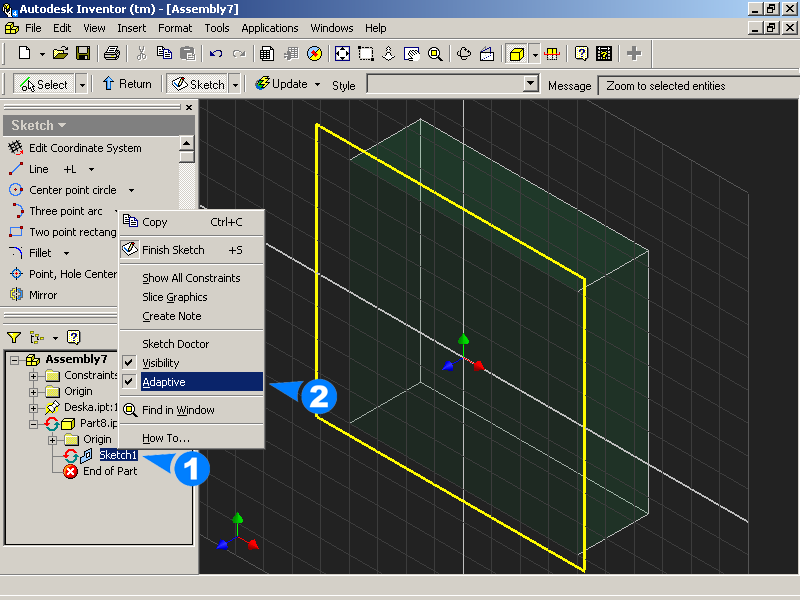Toggle the Adaptive option in context menu
The height and width of the screenshot is (600, 800).
192,382
